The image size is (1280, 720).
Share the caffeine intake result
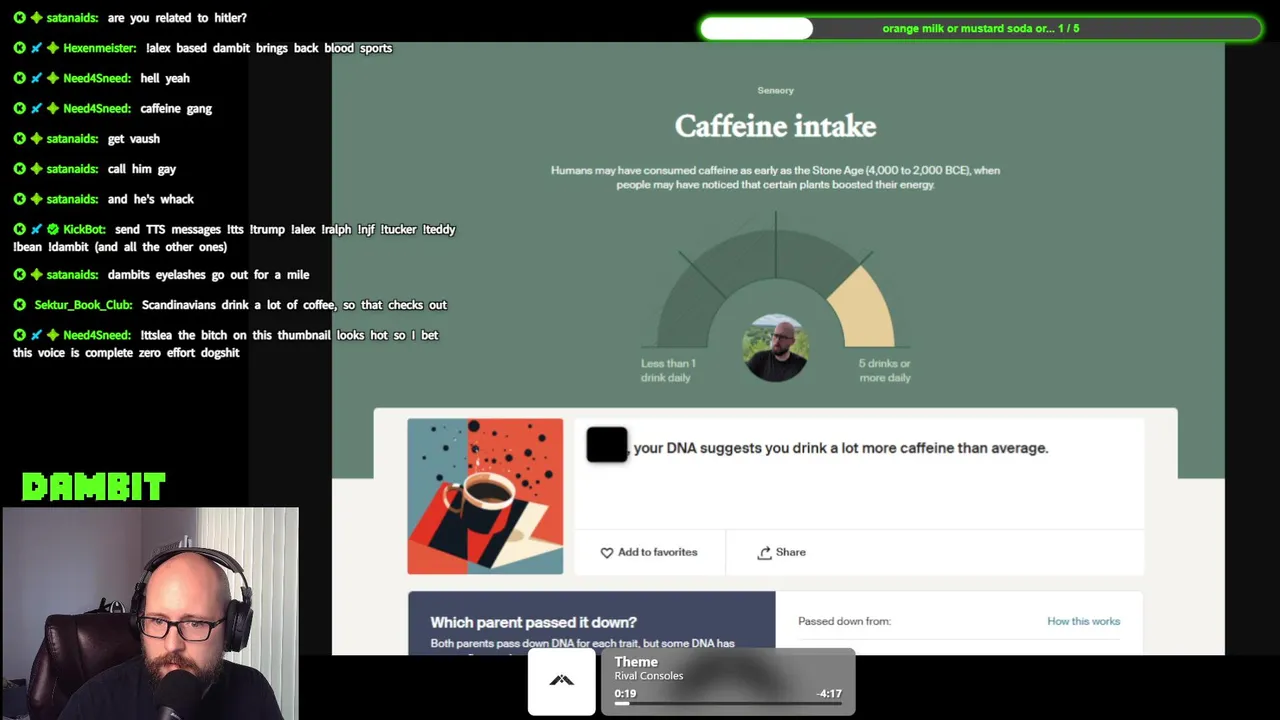pos(781,552)
